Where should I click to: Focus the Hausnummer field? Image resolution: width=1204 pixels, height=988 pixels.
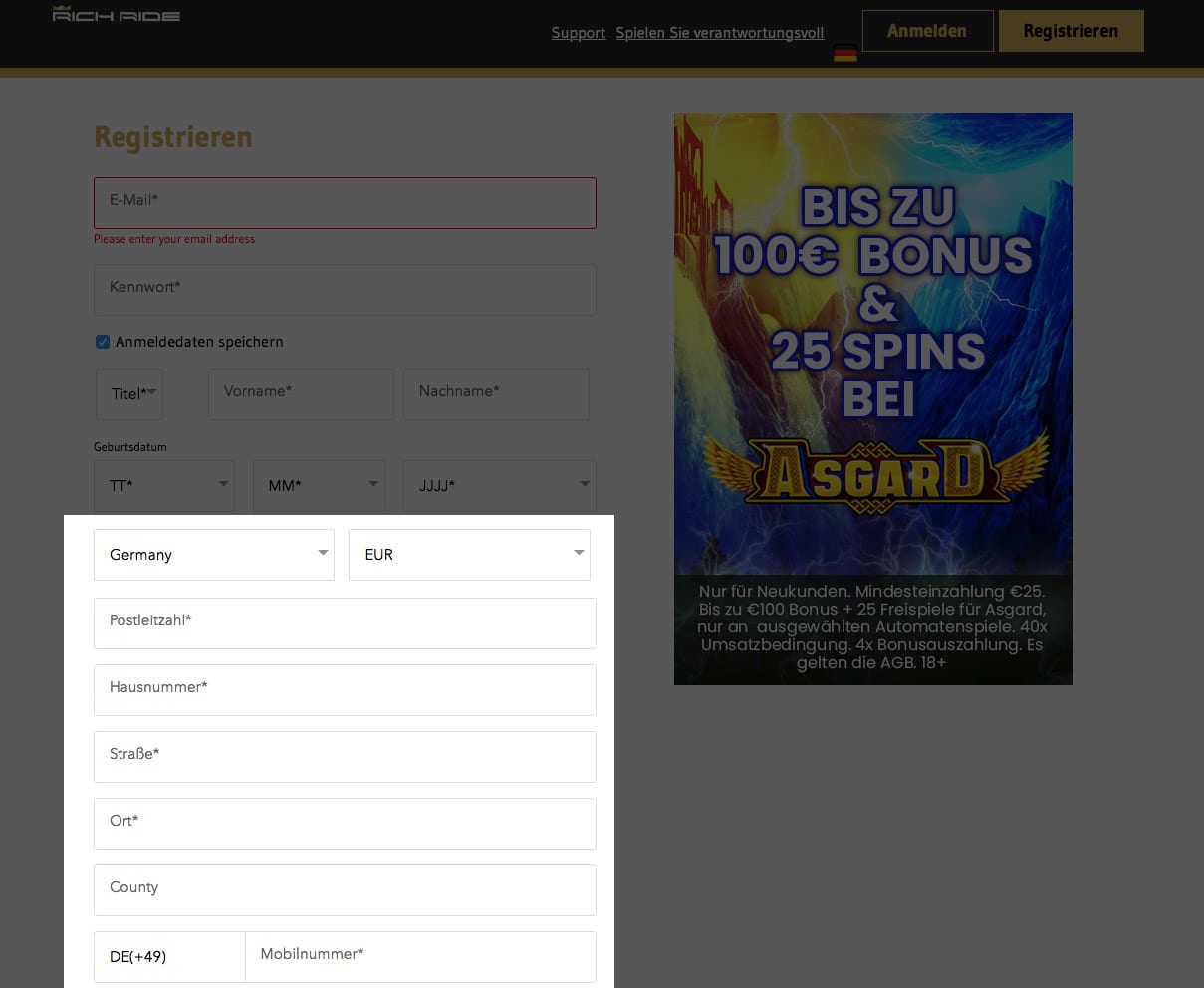[345, 690]
